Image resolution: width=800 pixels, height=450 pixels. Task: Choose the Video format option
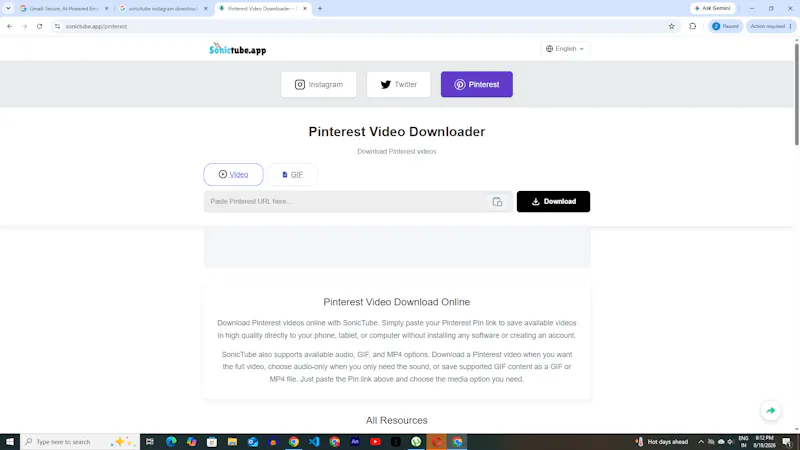pos(233,174)
